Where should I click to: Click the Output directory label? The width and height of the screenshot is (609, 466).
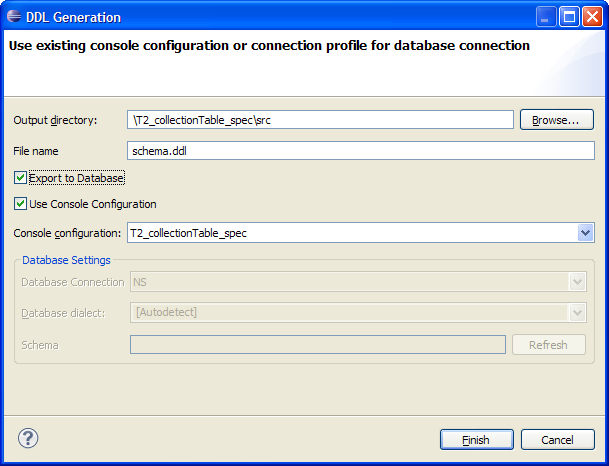point(55,120)
